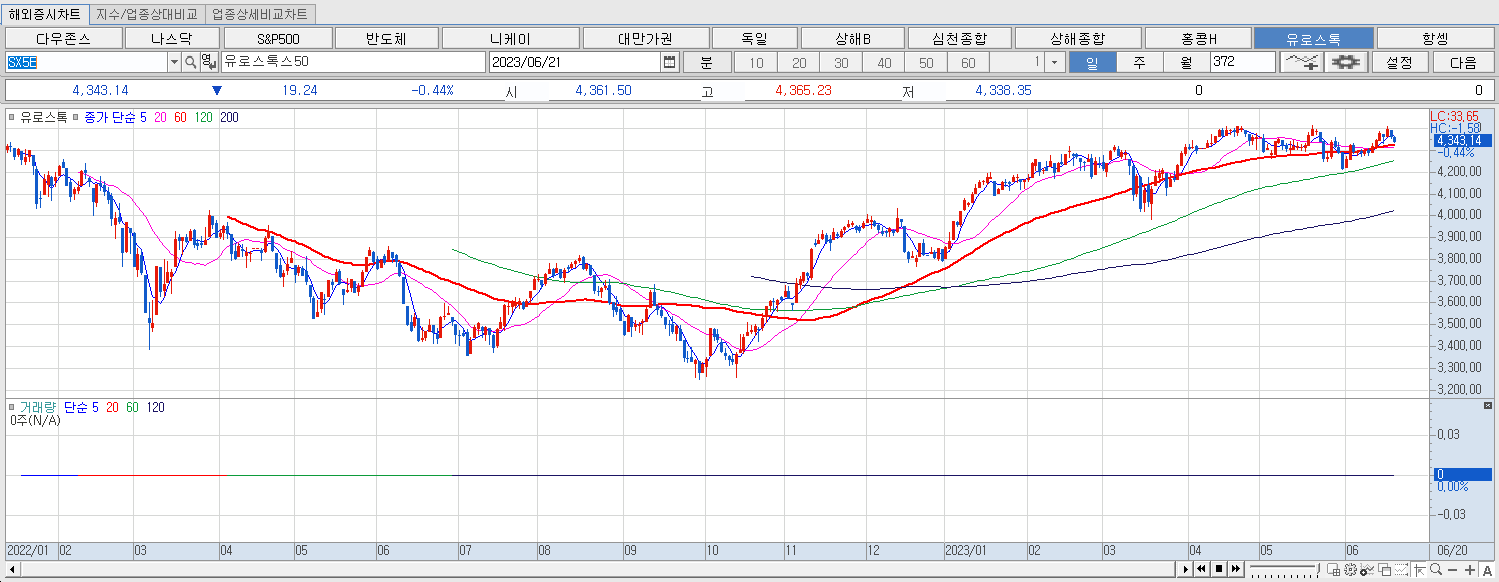This screenshot has height=582, width=1499.
Task: Select the 20-minute interval
Action: [799, 62]
